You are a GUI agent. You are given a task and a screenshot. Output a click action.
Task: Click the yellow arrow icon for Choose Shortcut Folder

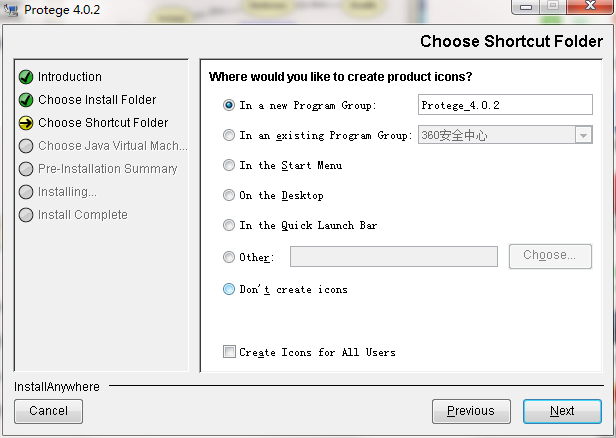coord(26,123)
